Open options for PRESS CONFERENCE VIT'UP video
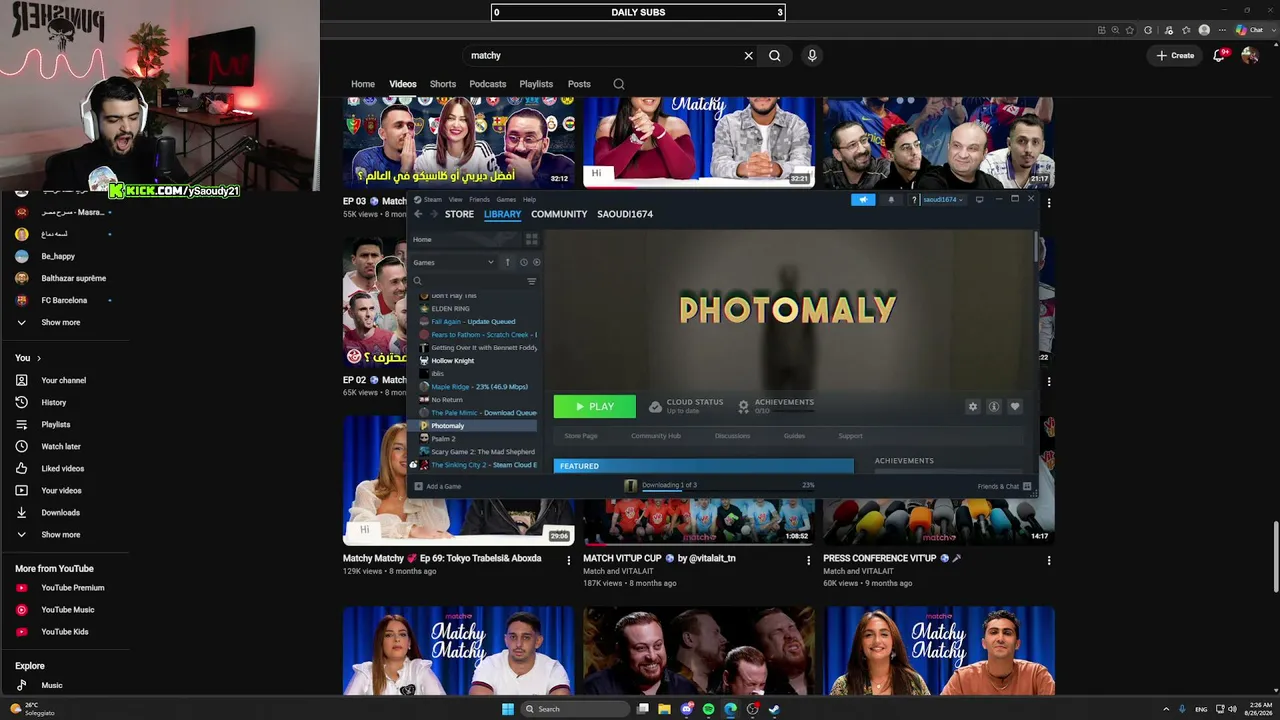 coord(1049,561)
